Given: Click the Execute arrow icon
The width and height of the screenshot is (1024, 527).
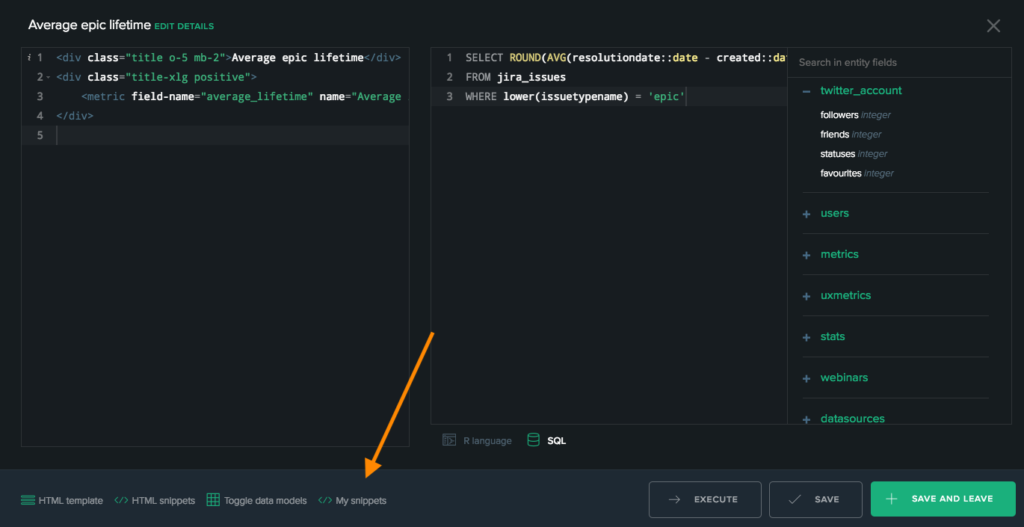Looking at the screenshot, I should tap(675, 500).
